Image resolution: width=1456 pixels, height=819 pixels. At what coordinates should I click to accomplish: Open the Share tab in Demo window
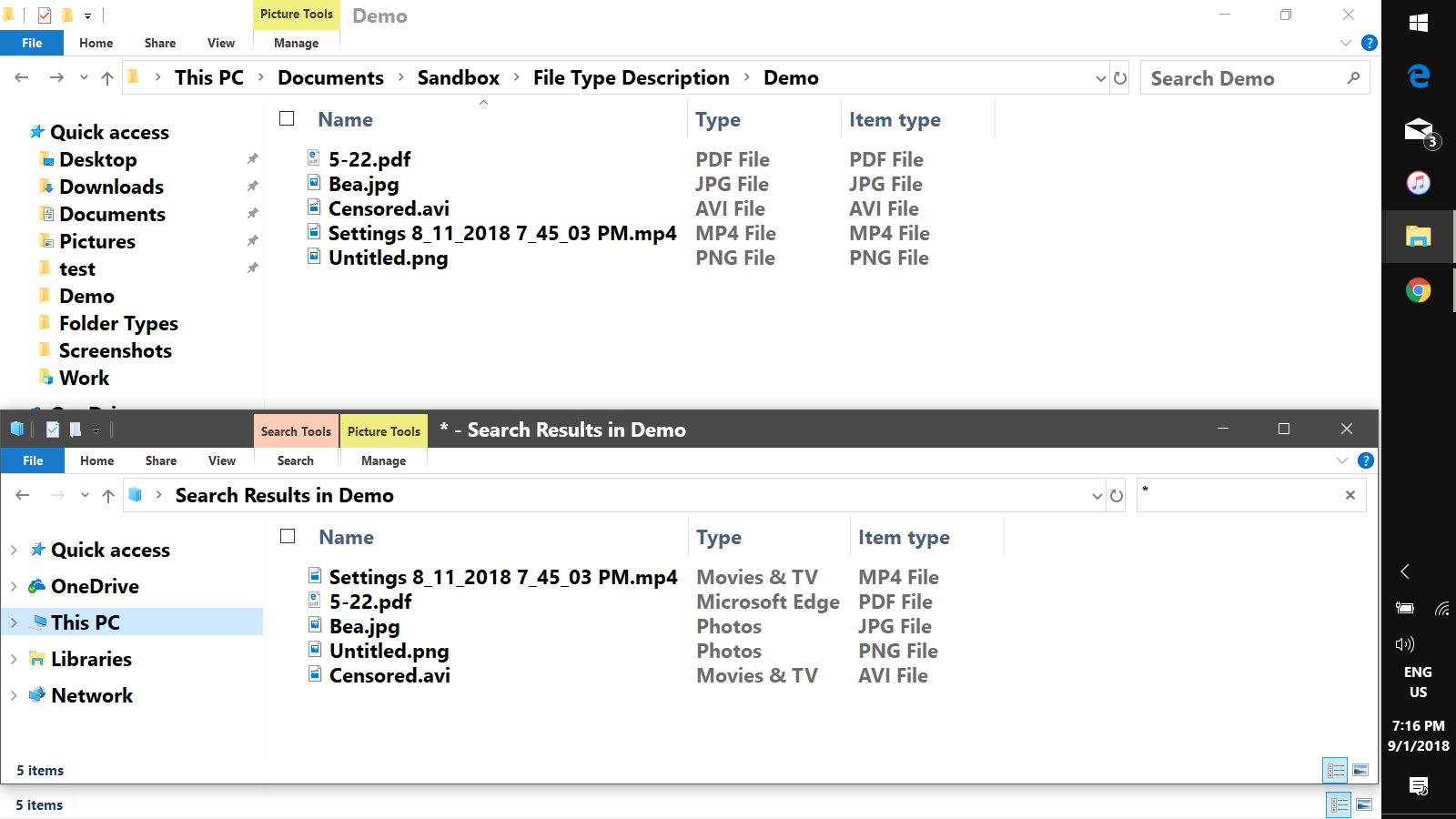coord(160,43)
